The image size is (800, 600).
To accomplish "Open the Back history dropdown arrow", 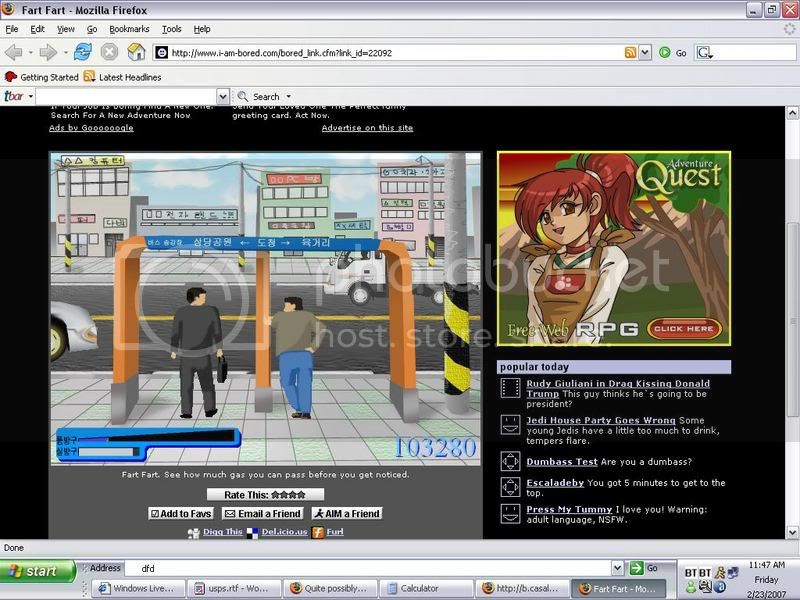I will click(x=30, y=53).
